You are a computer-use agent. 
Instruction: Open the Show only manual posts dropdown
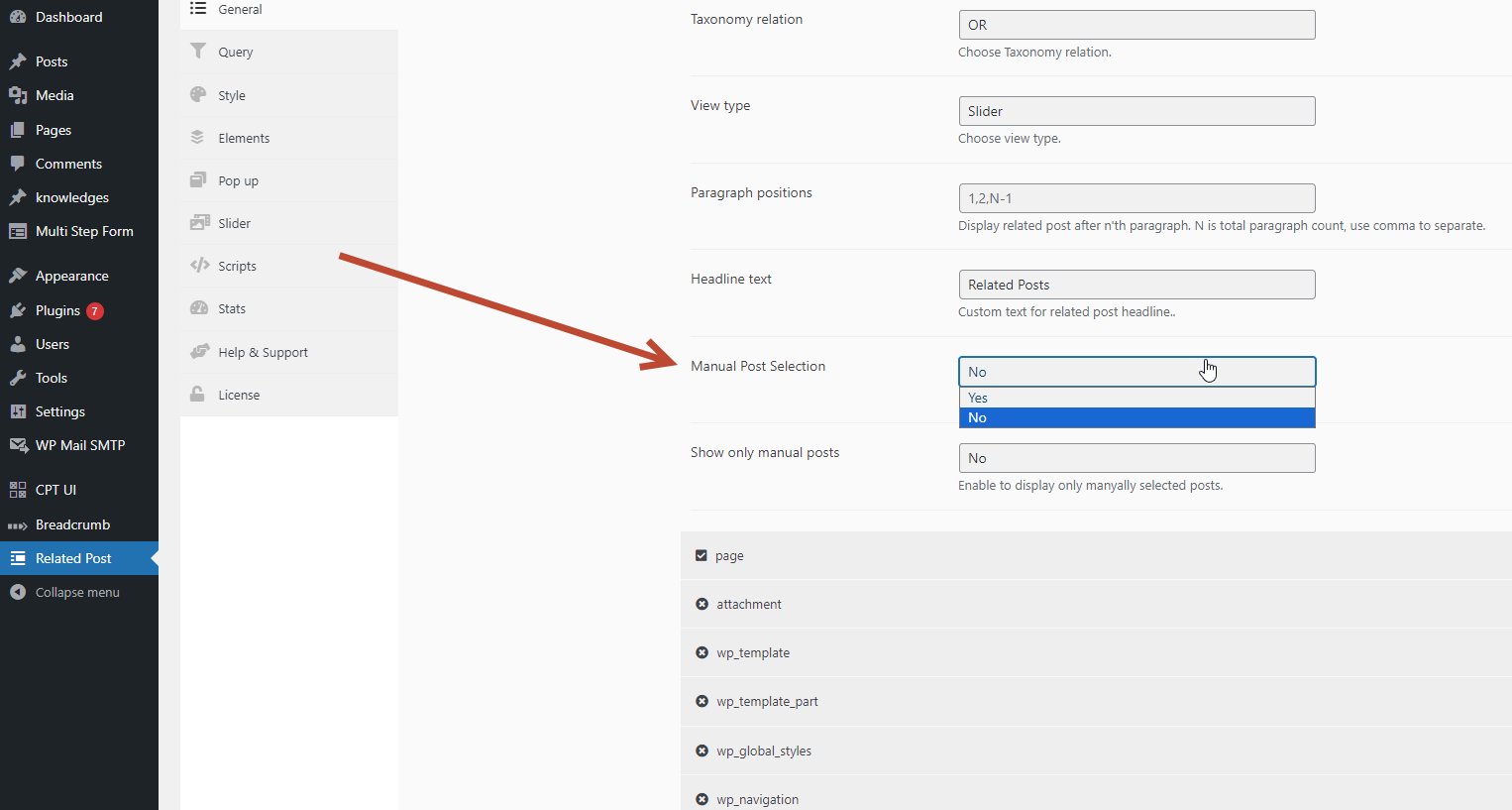1136,458
